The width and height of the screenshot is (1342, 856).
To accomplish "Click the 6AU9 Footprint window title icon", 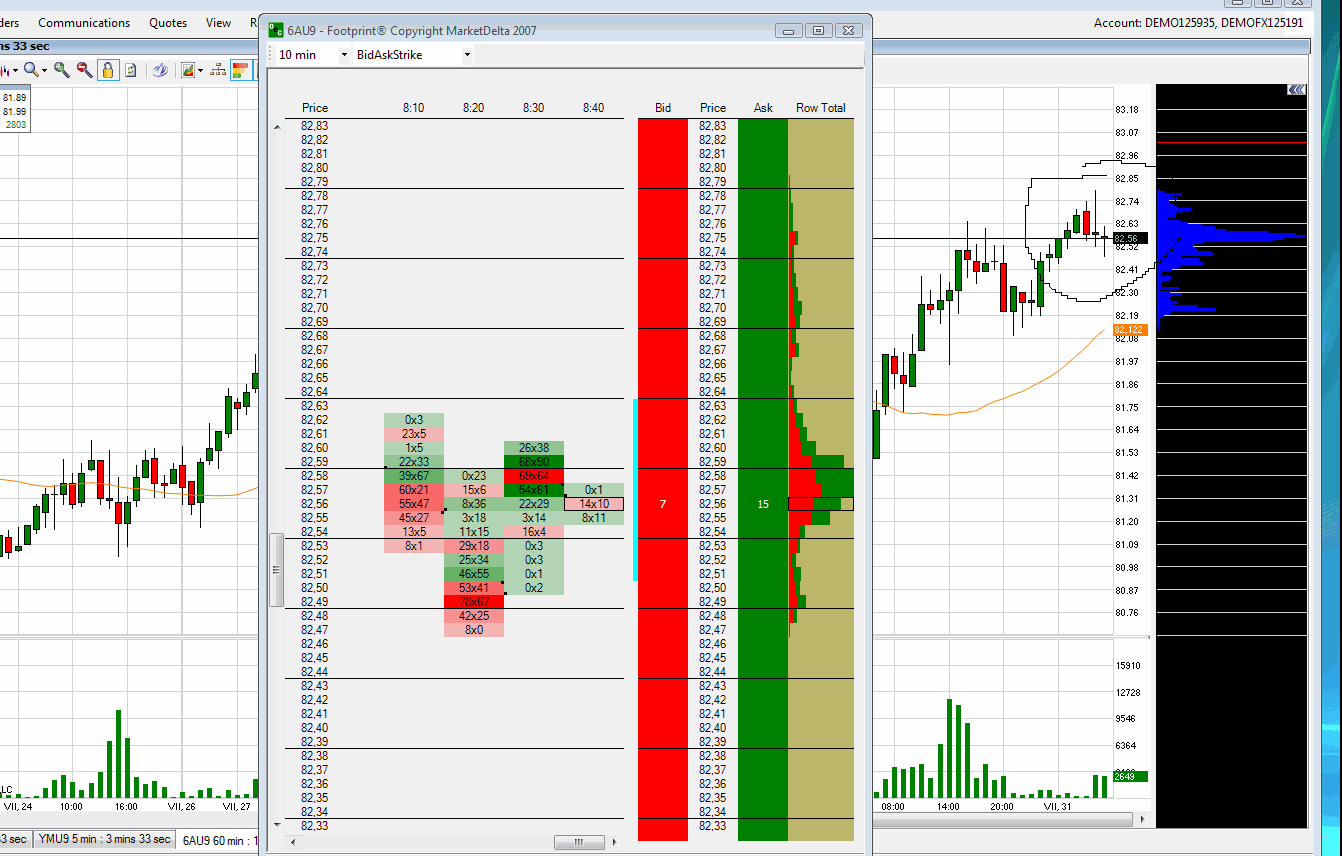I will point(276,30).
